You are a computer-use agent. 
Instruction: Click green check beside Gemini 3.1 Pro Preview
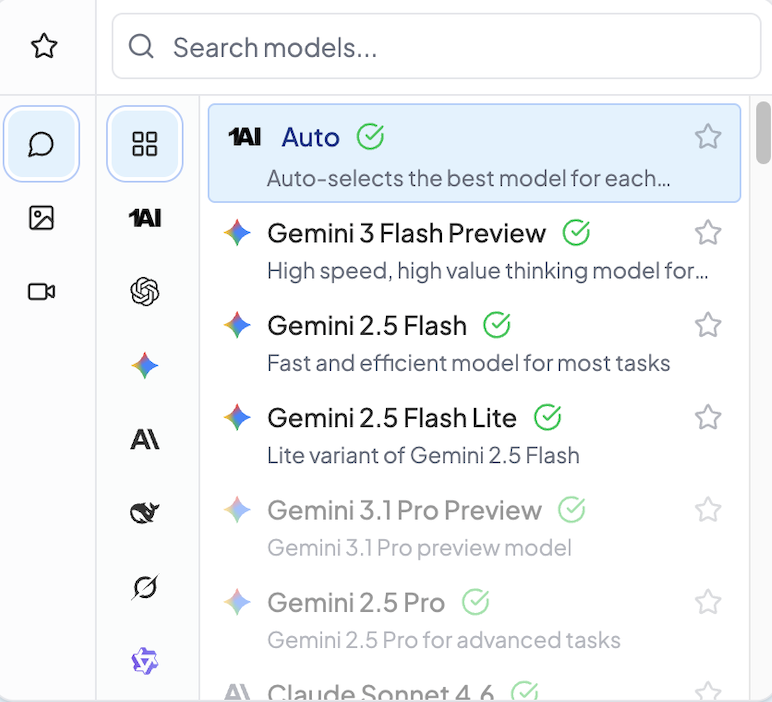(572, 510)
